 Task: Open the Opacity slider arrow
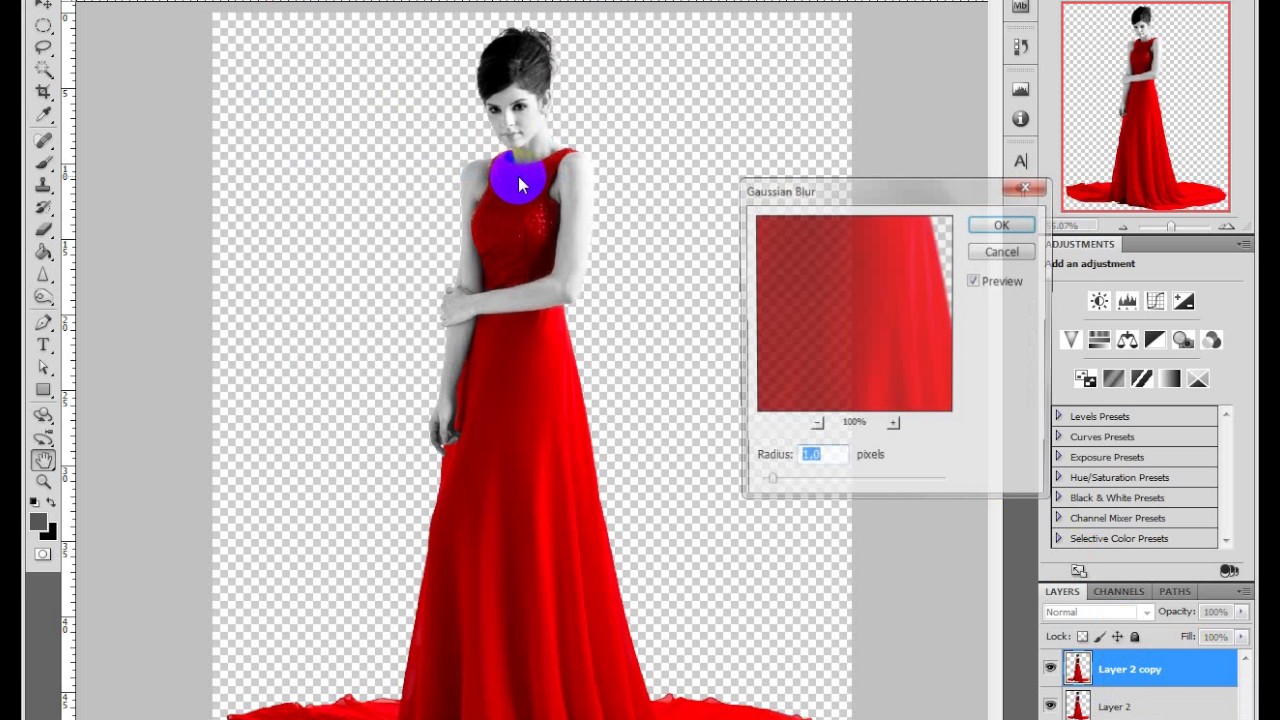coord(1241,611)
